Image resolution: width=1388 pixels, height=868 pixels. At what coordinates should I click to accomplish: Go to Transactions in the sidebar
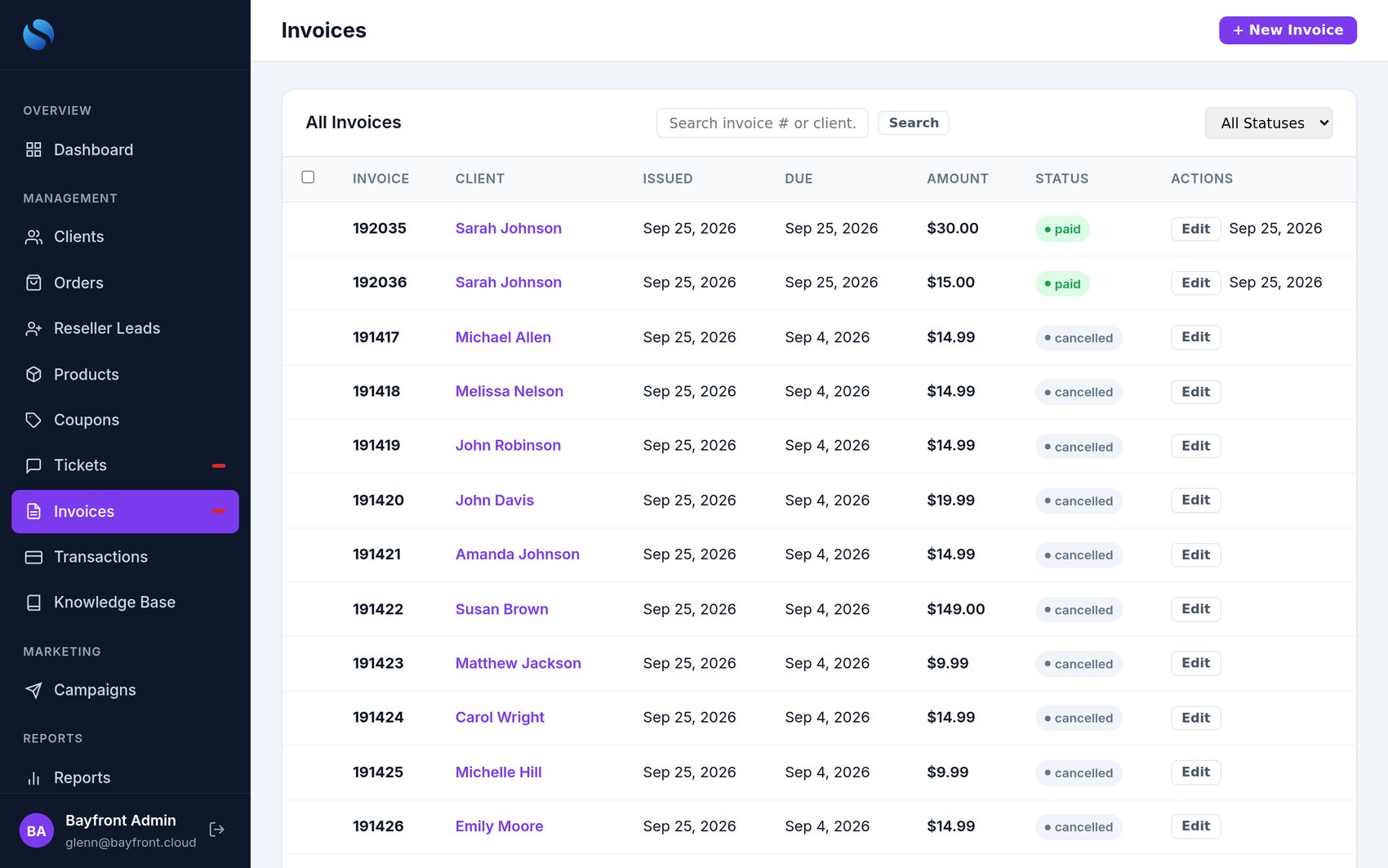pyautogui.click(x=125, y=557)
